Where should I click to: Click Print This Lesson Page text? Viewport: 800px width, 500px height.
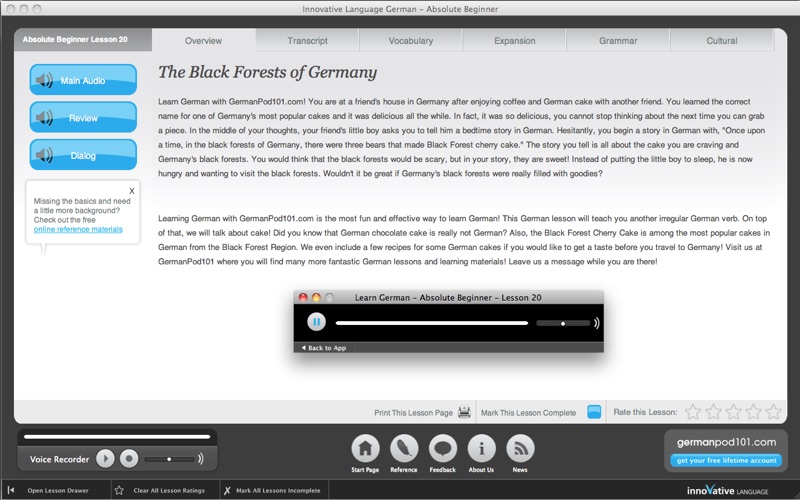coord(413,413)
